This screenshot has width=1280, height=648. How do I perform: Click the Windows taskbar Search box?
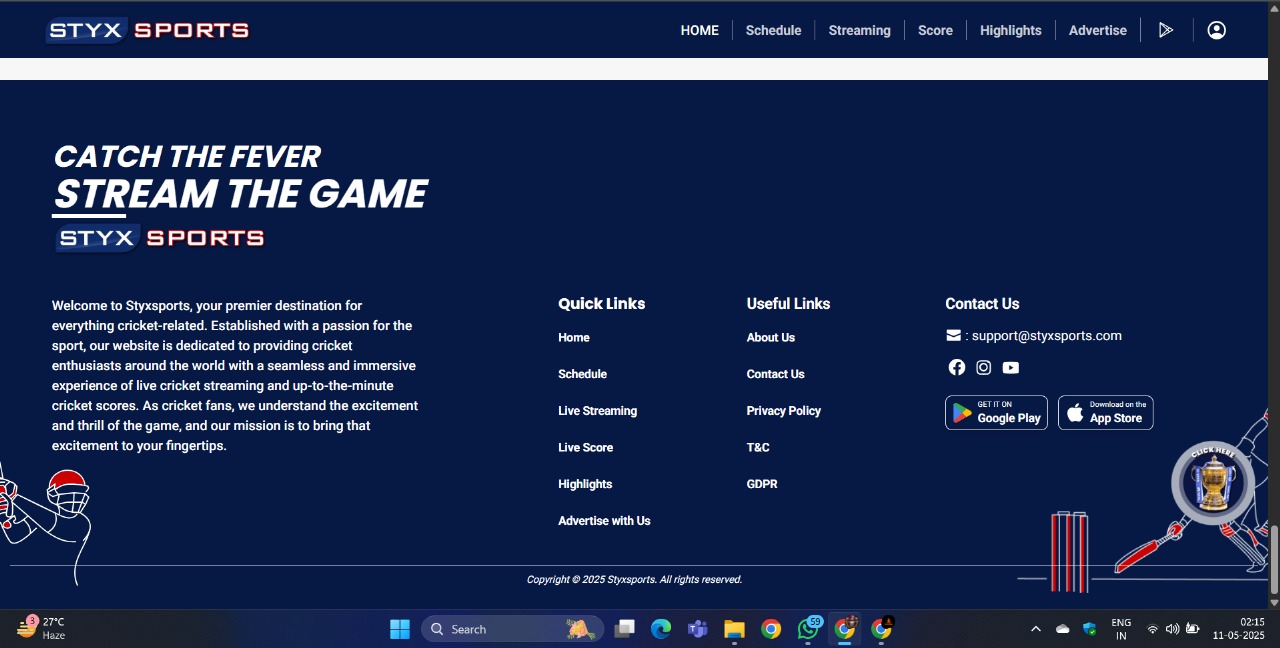click(512, 629)
